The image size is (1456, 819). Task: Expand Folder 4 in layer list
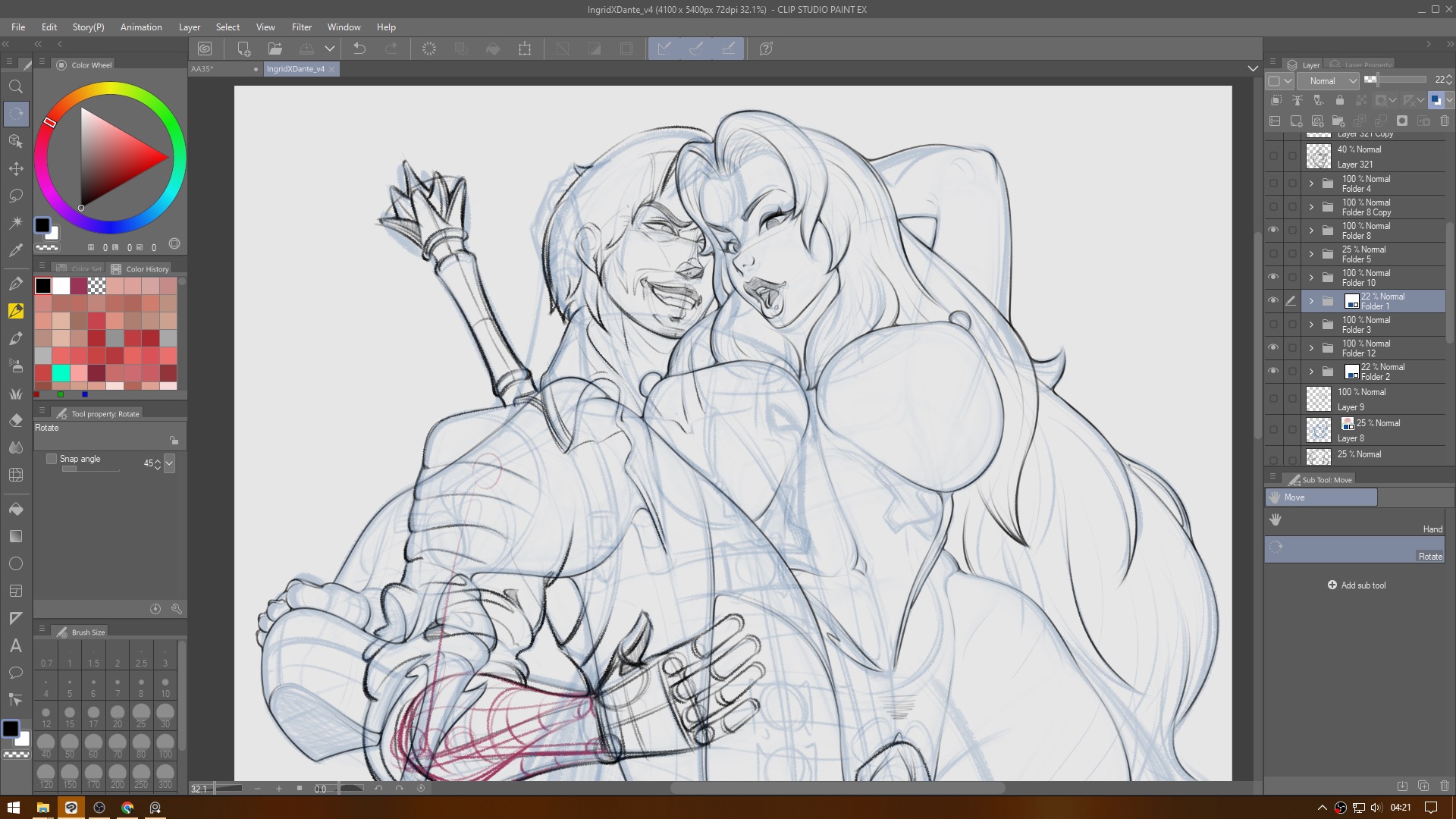[1311, 184]
